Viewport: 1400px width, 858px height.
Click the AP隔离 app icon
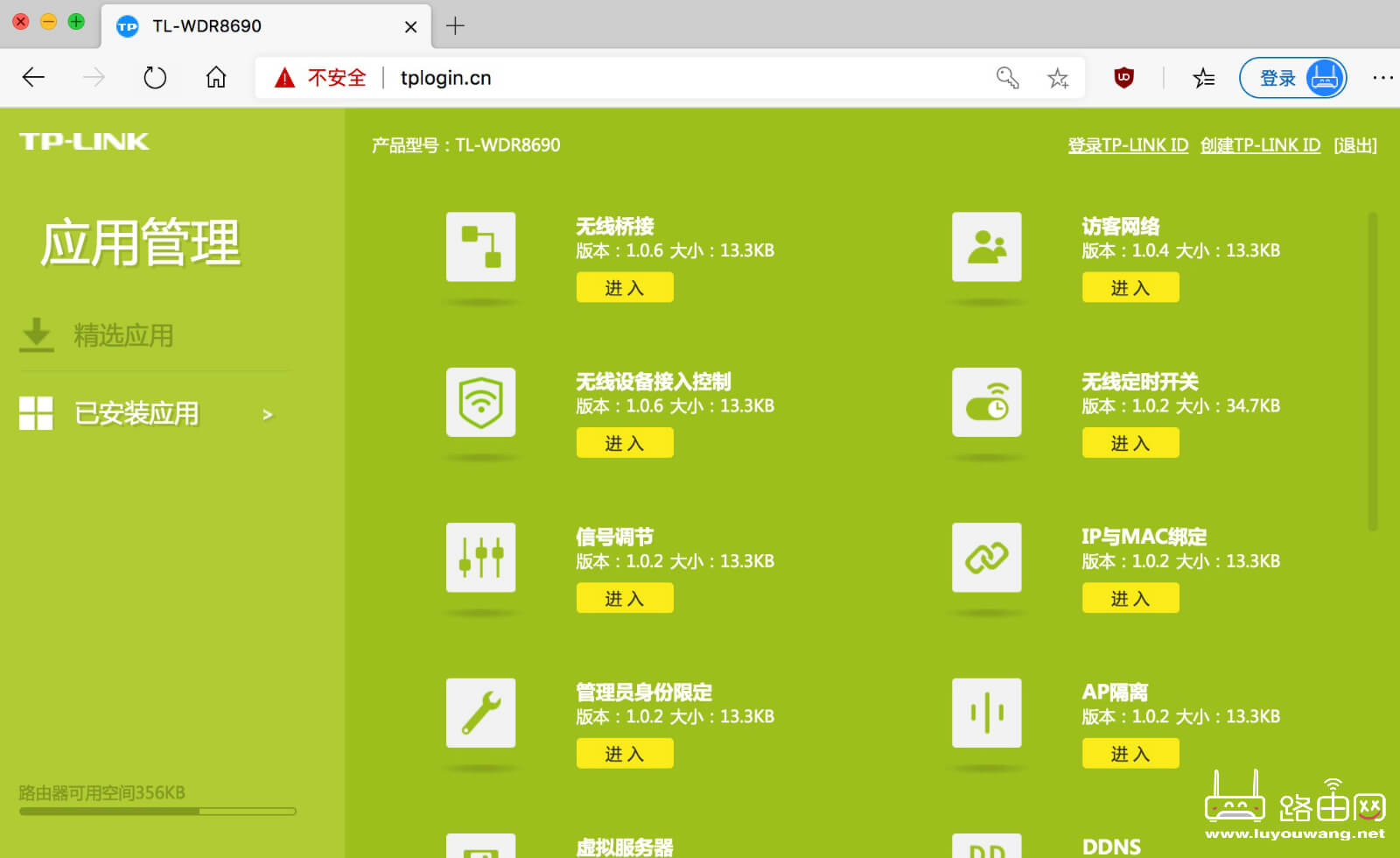pos(986,713)
